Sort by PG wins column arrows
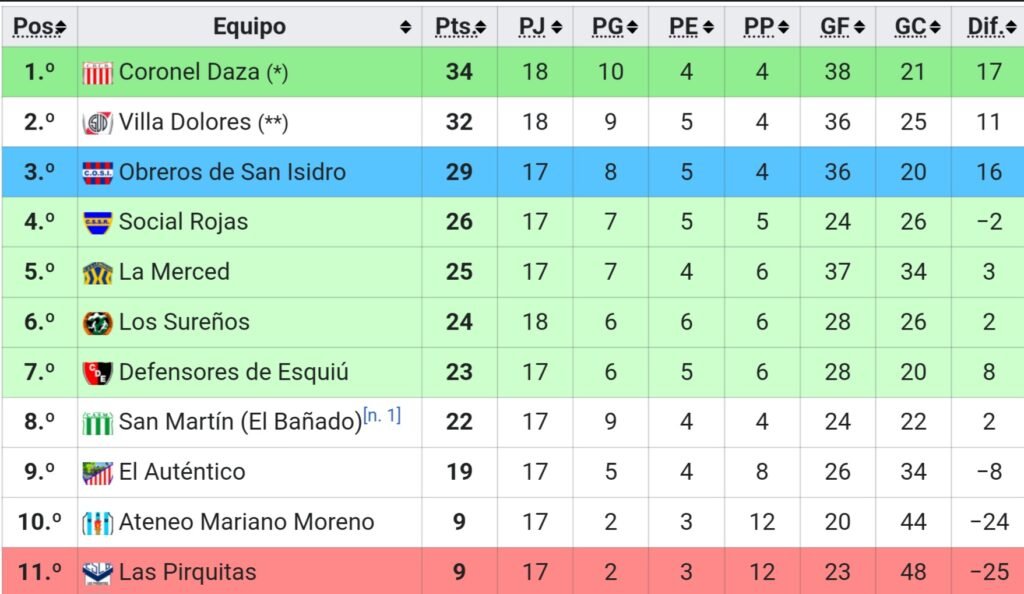Viewport: 1024px width, 594px height. (632, 27)
